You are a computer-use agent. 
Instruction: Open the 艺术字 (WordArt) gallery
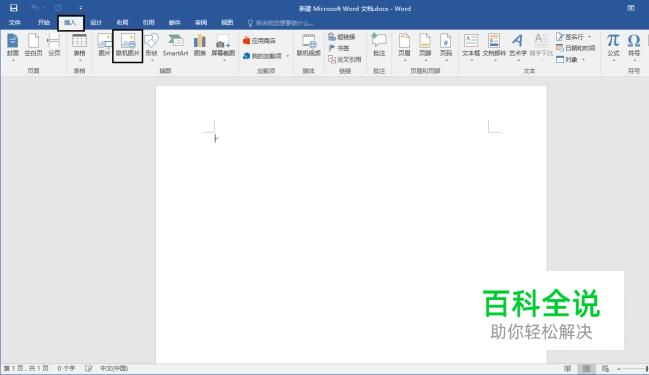pos(518,47)
